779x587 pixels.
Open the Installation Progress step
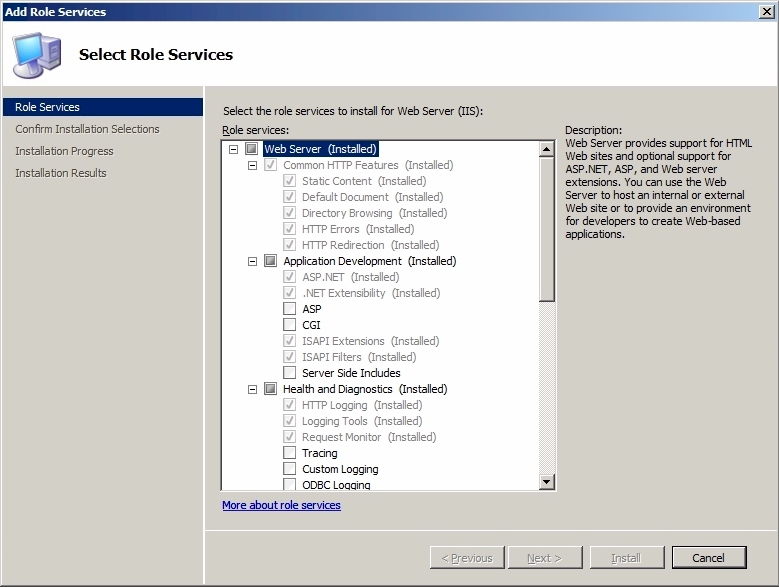coord(64,151)
